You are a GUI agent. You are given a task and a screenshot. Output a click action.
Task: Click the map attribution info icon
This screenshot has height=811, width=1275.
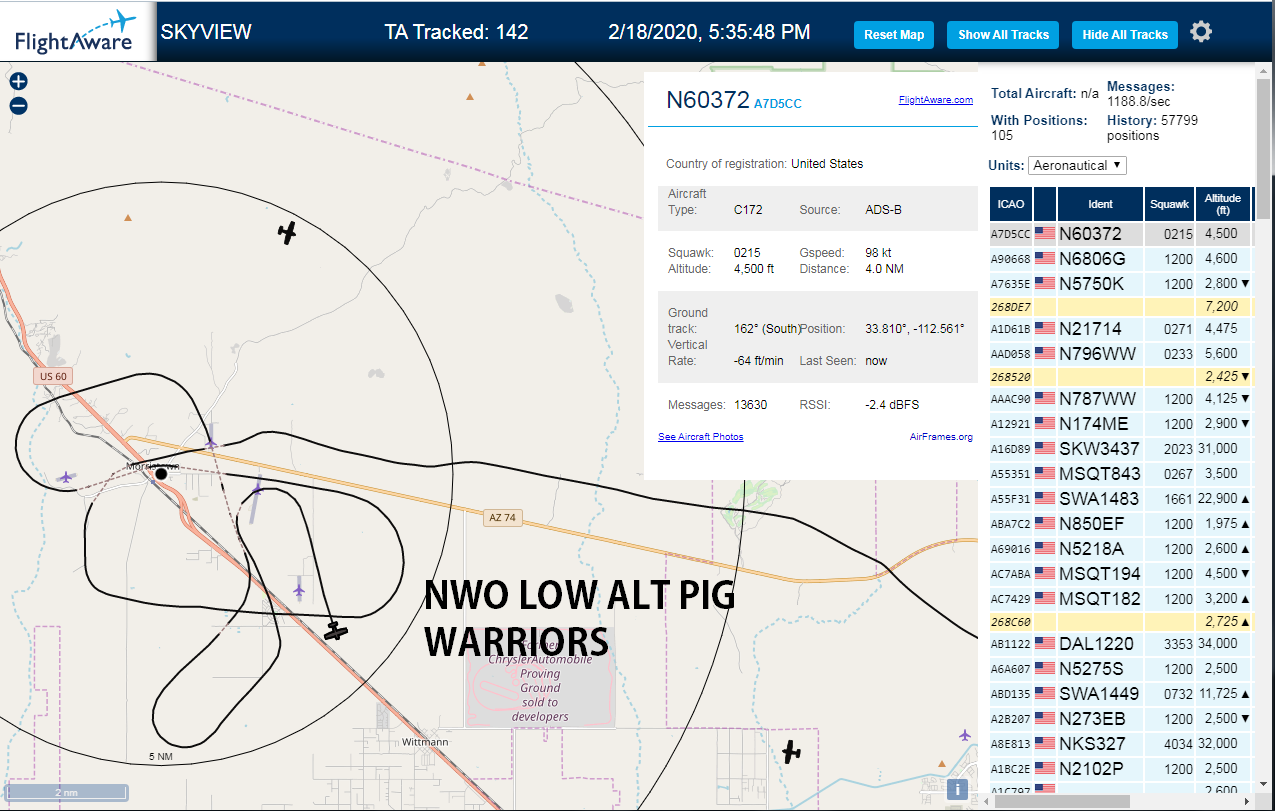coord(957,789)
